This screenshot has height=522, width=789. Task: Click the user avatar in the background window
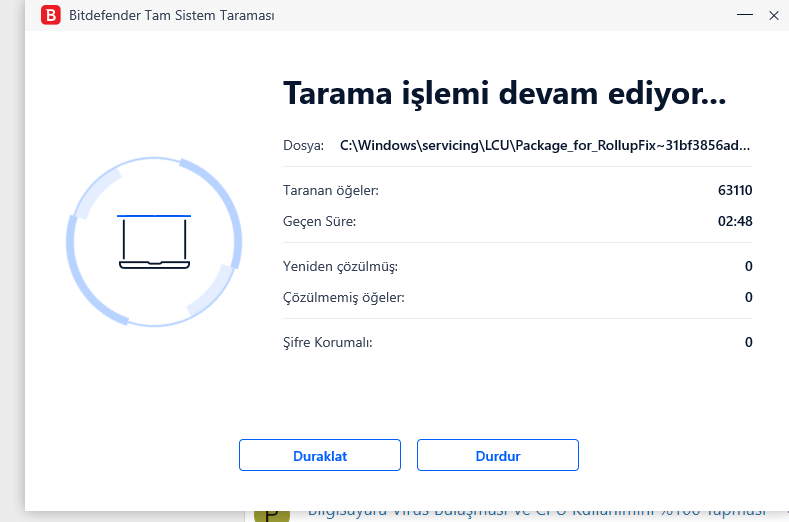[272, 516]
